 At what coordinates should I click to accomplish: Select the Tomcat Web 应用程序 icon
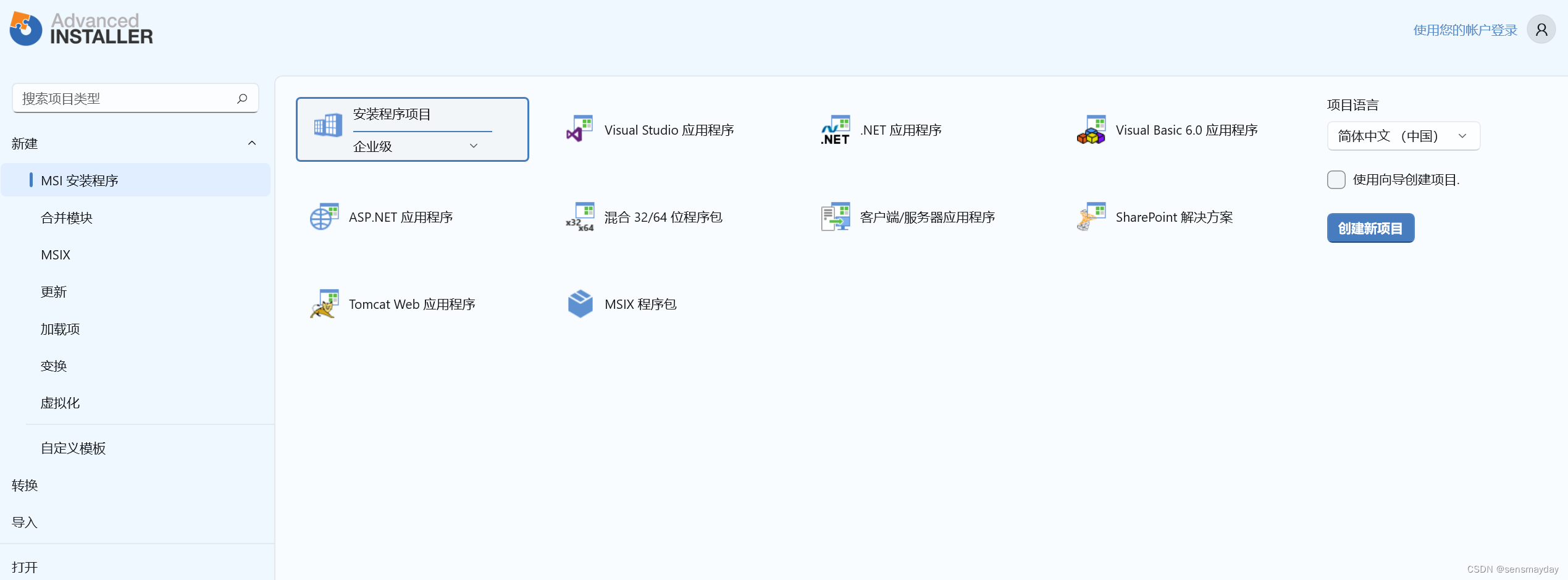tap(324, 304)
